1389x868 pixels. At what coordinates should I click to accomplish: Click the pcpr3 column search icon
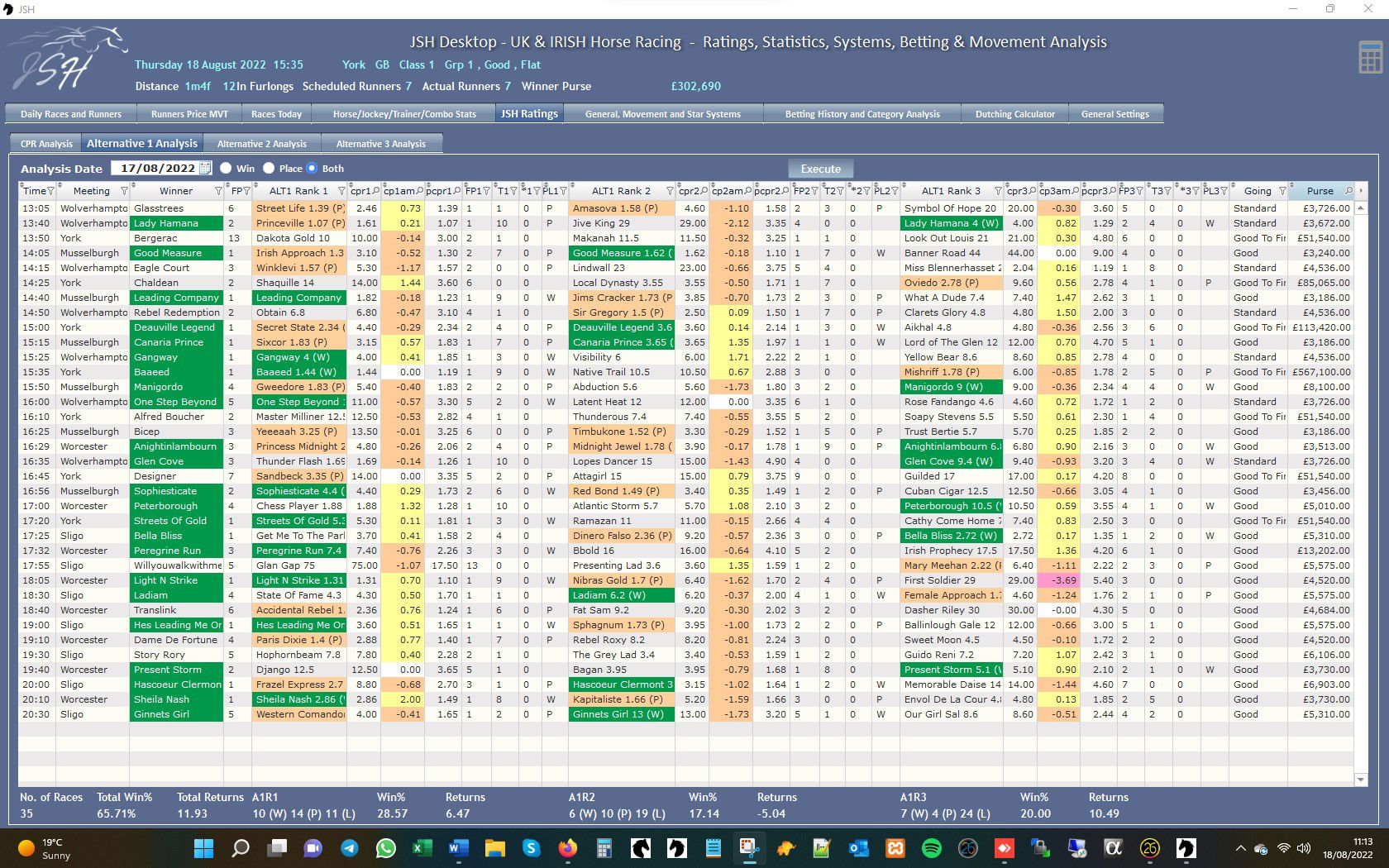pos(1113,191)
